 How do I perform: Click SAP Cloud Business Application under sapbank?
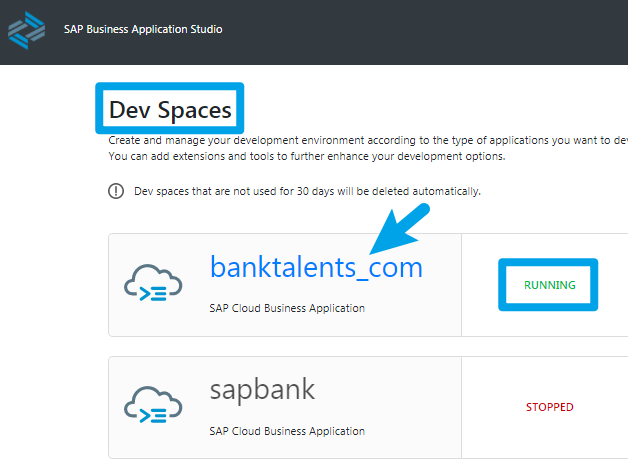pos(287,431)
